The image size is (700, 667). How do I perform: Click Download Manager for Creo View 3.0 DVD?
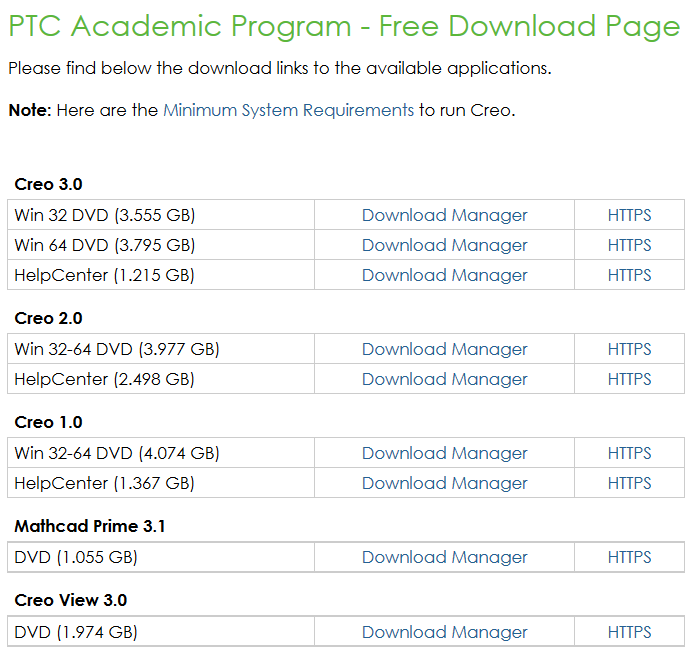(445, 632)
